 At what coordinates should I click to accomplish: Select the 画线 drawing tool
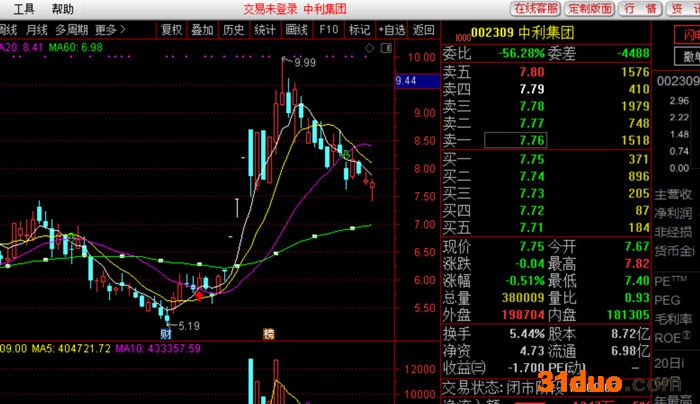click(x=296, y=29)
